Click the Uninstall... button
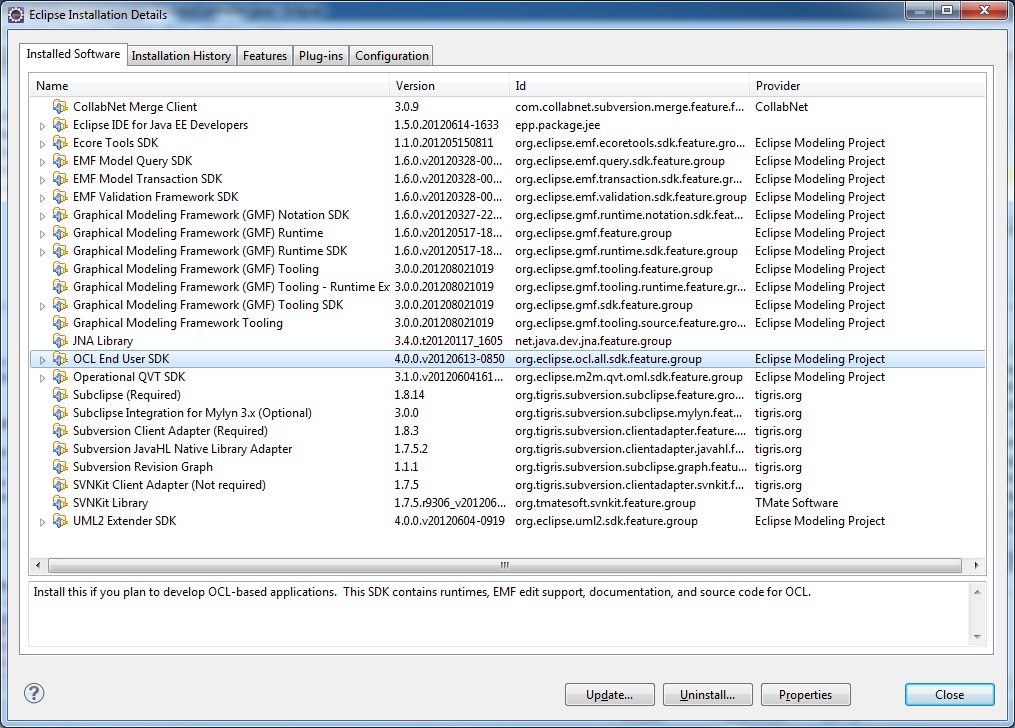Screen dimensions: 1015x728 click(708, 694)
